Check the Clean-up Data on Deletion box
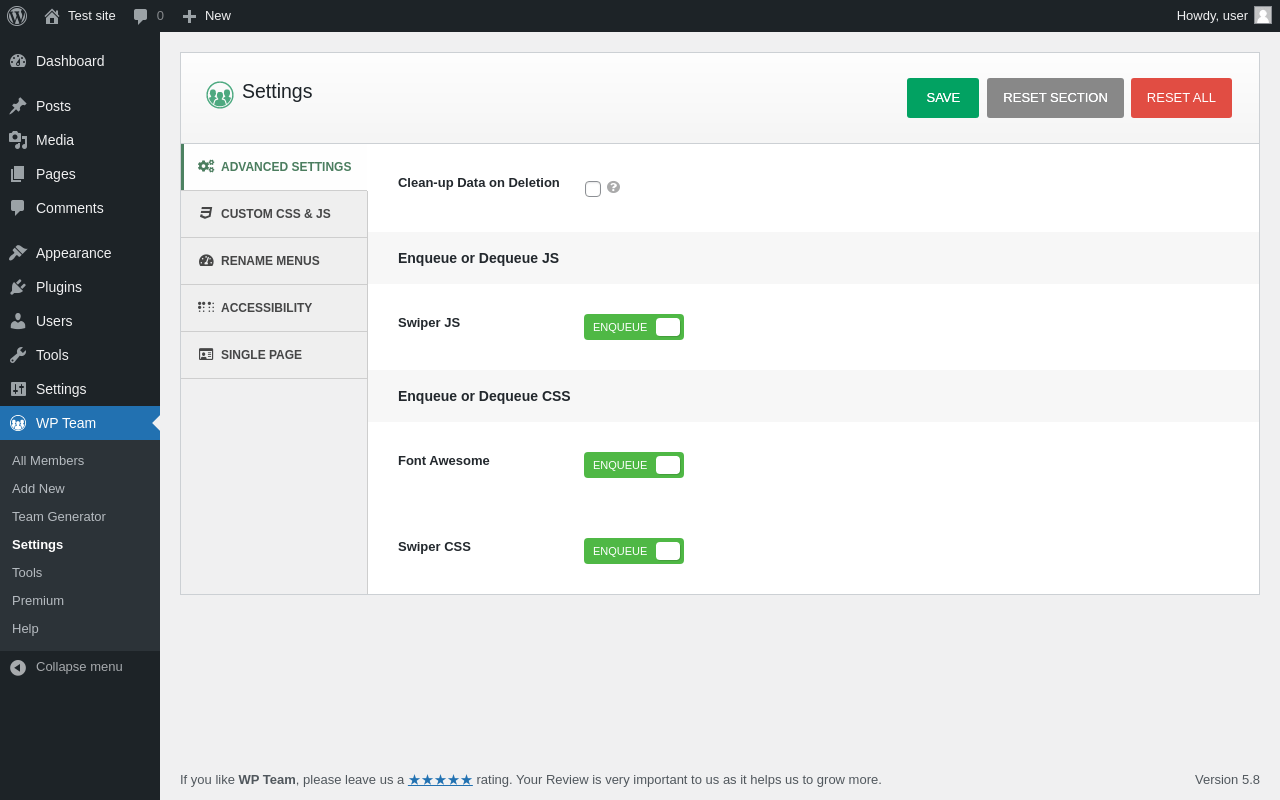This screenshot has width=1280, height=800. click(593, 189)
